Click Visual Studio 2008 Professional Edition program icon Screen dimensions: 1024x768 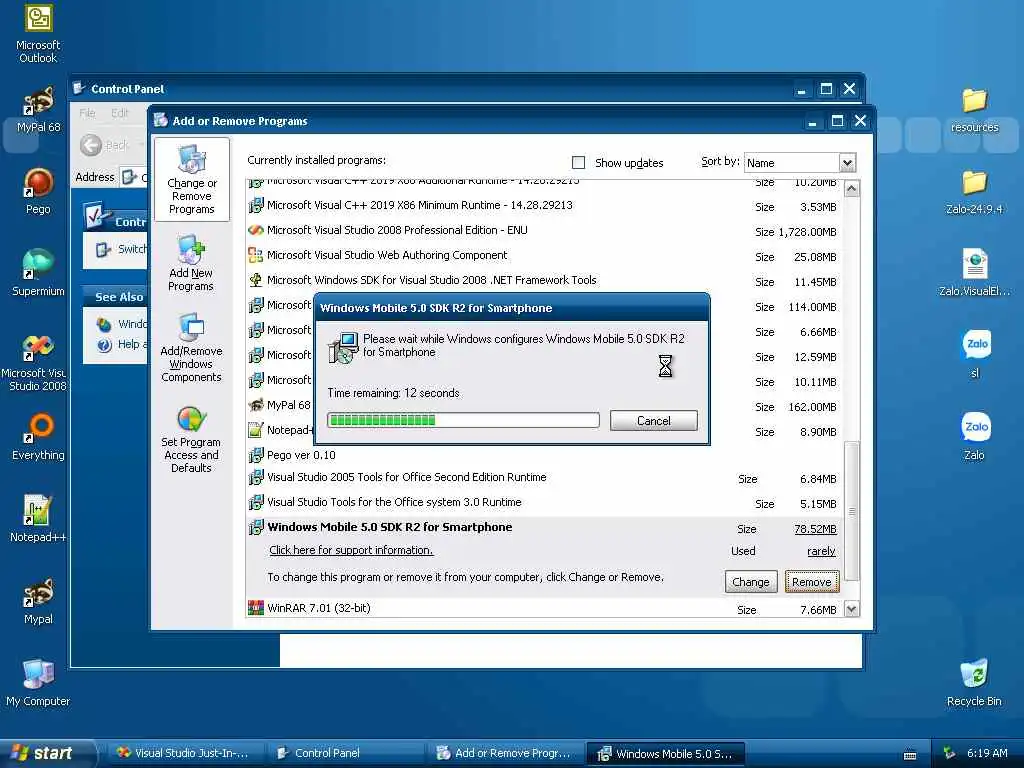point(256,230)
